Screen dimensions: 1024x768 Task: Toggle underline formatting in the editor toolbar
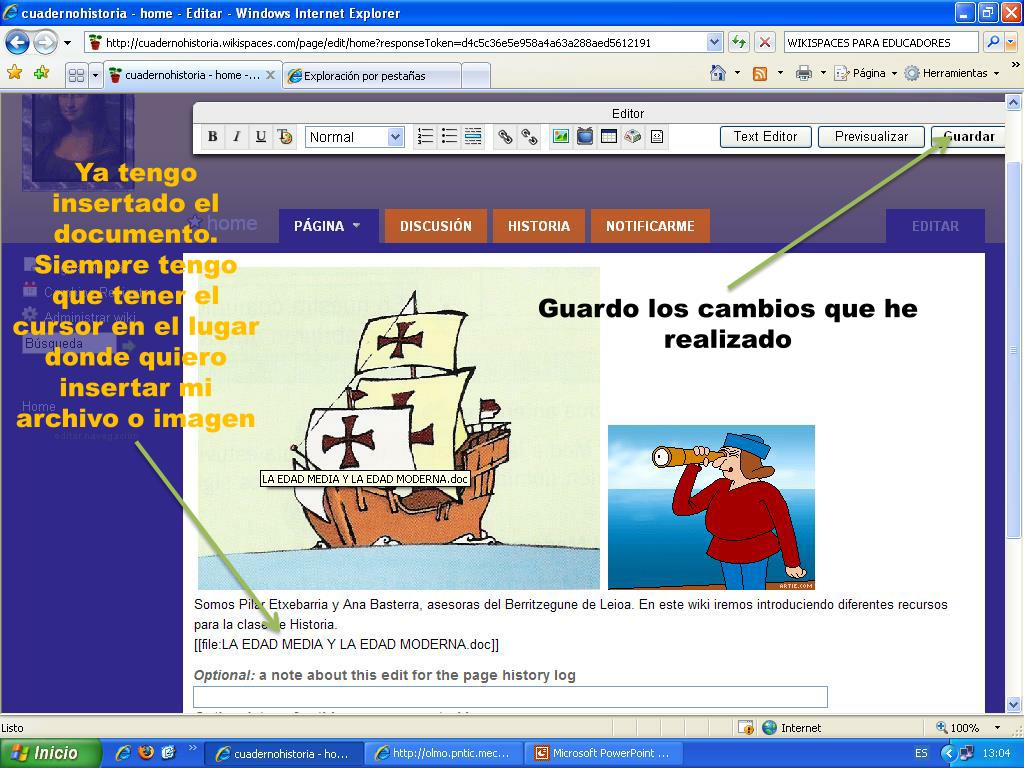point(261,136)
